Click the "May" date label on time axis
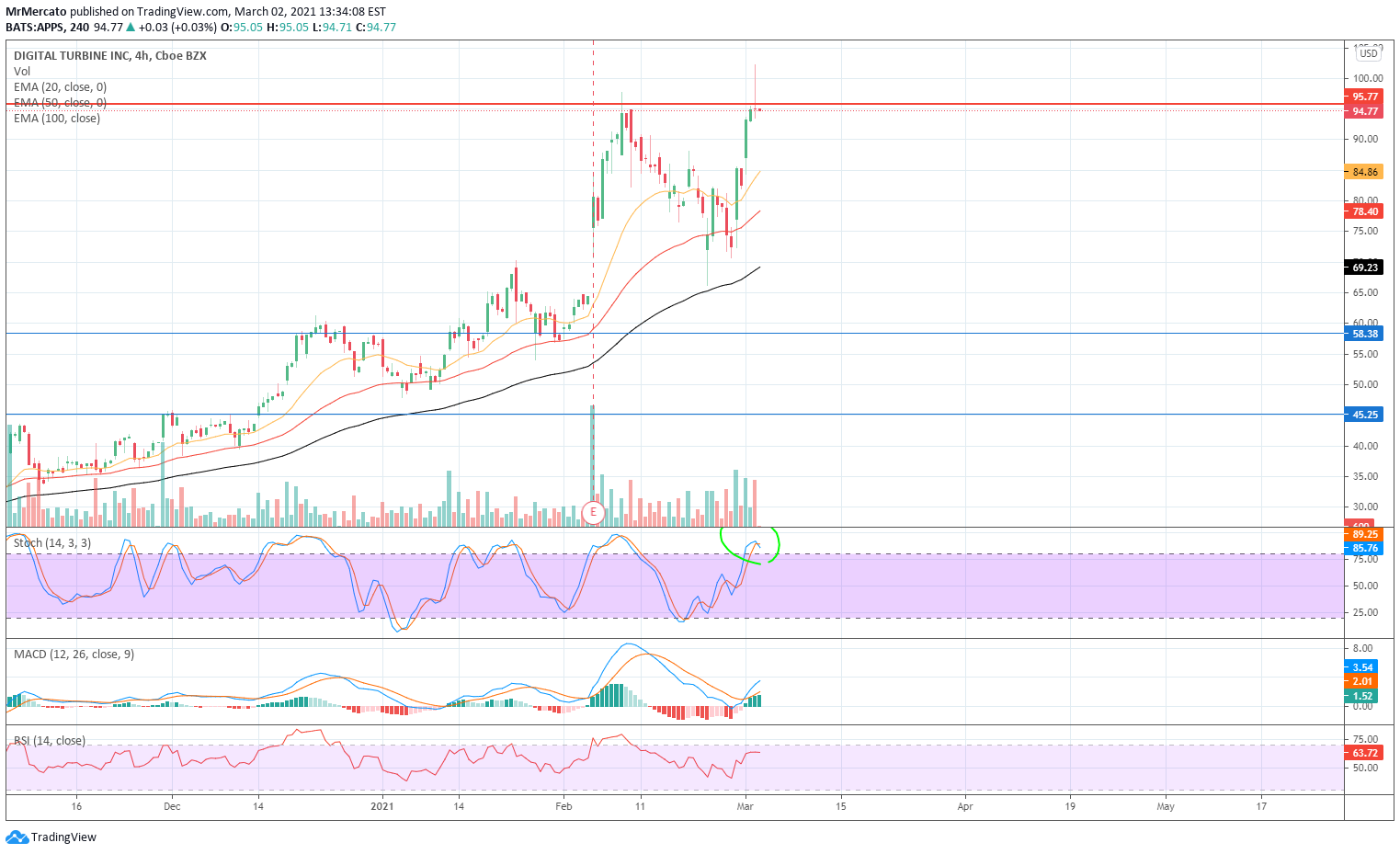 [x=1166, y=807]
